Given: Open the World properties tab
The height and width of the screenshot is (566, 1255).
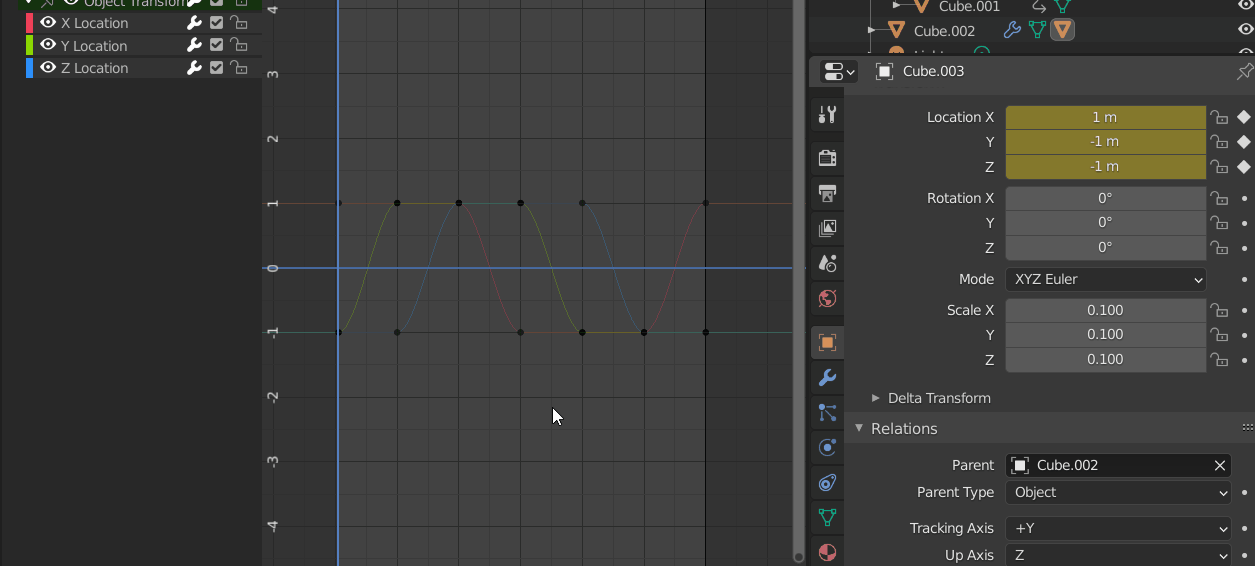Looking at the screenshot, I should (827, 298).
